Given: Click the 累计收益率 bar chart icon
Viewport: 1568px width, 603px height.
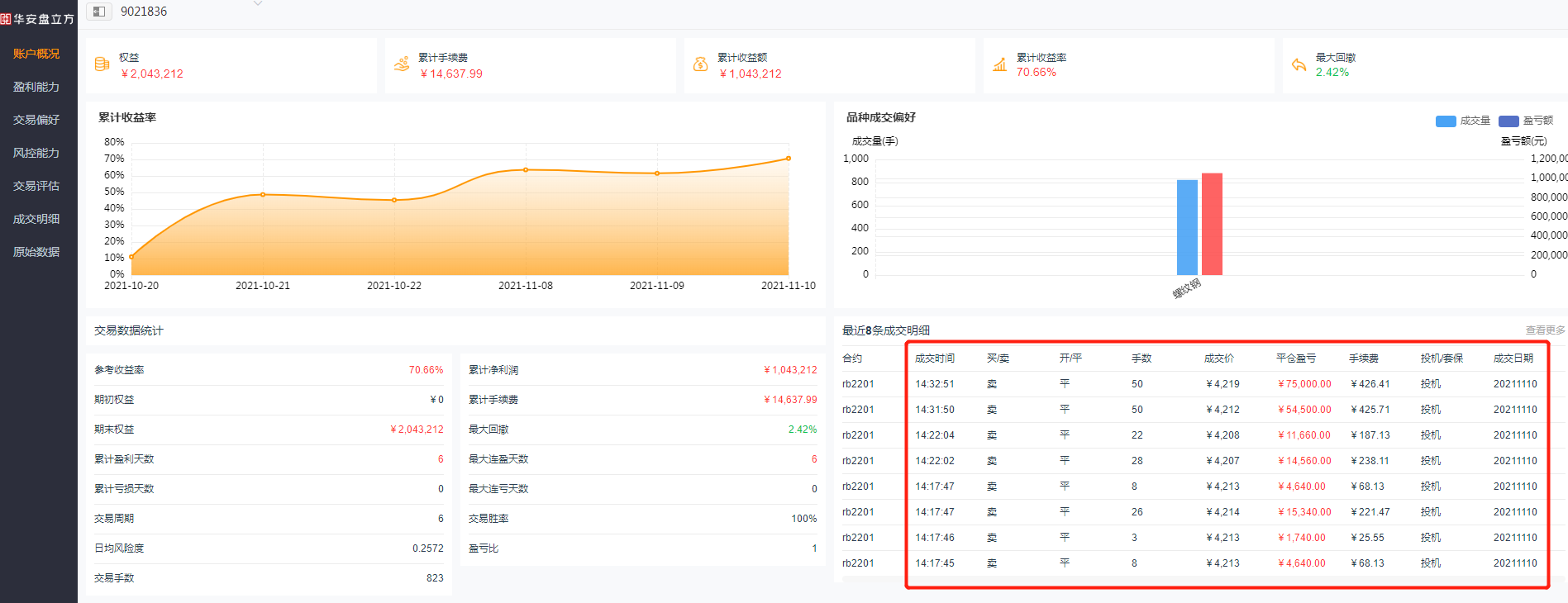Looking at the screenshot, I should [1000, 64].
